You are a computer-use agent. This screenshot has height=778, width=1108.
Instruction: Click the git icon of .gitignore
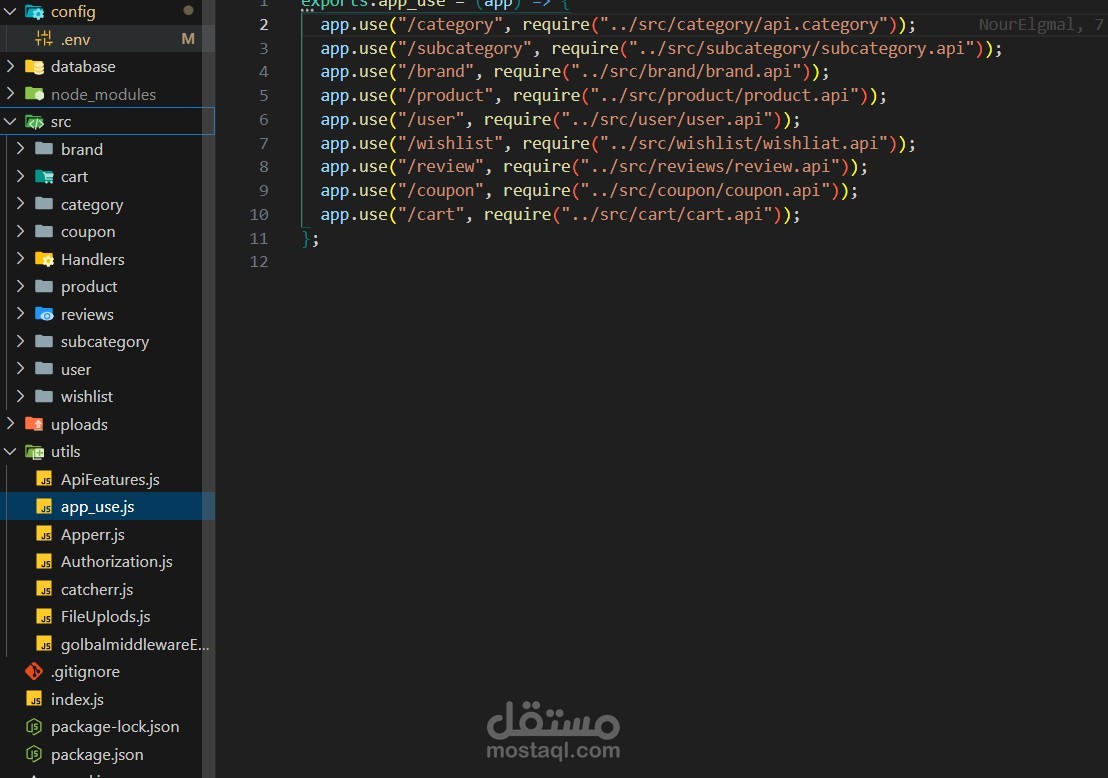[34, 671]
